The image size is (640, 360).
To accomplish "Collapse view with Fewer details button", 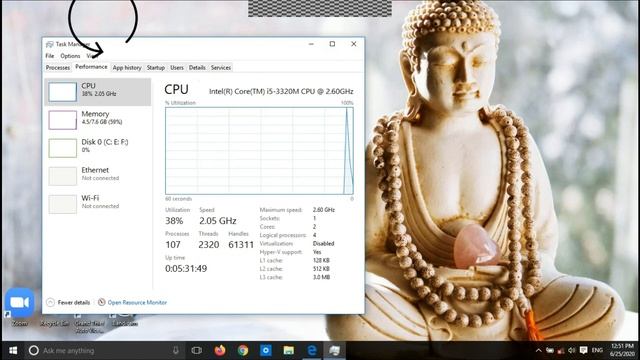I will (x=68, y=302).
